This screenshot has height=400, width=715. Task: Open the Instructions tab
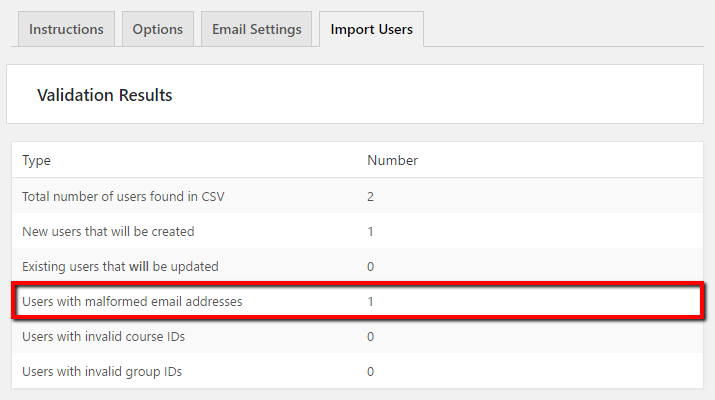click(66, 29)
